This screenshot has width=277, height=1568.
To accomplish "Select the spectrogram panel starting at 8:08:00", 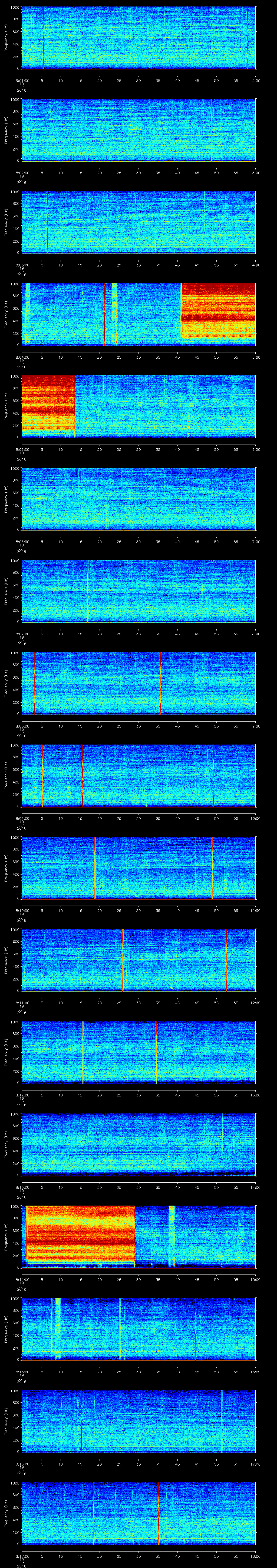I will (139, 683).
